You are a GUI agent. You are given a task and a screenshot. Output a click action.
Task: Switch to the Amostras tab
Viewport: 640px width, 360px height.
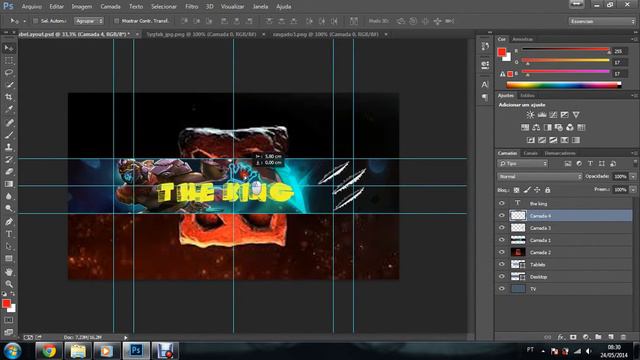tap(522, 40)
